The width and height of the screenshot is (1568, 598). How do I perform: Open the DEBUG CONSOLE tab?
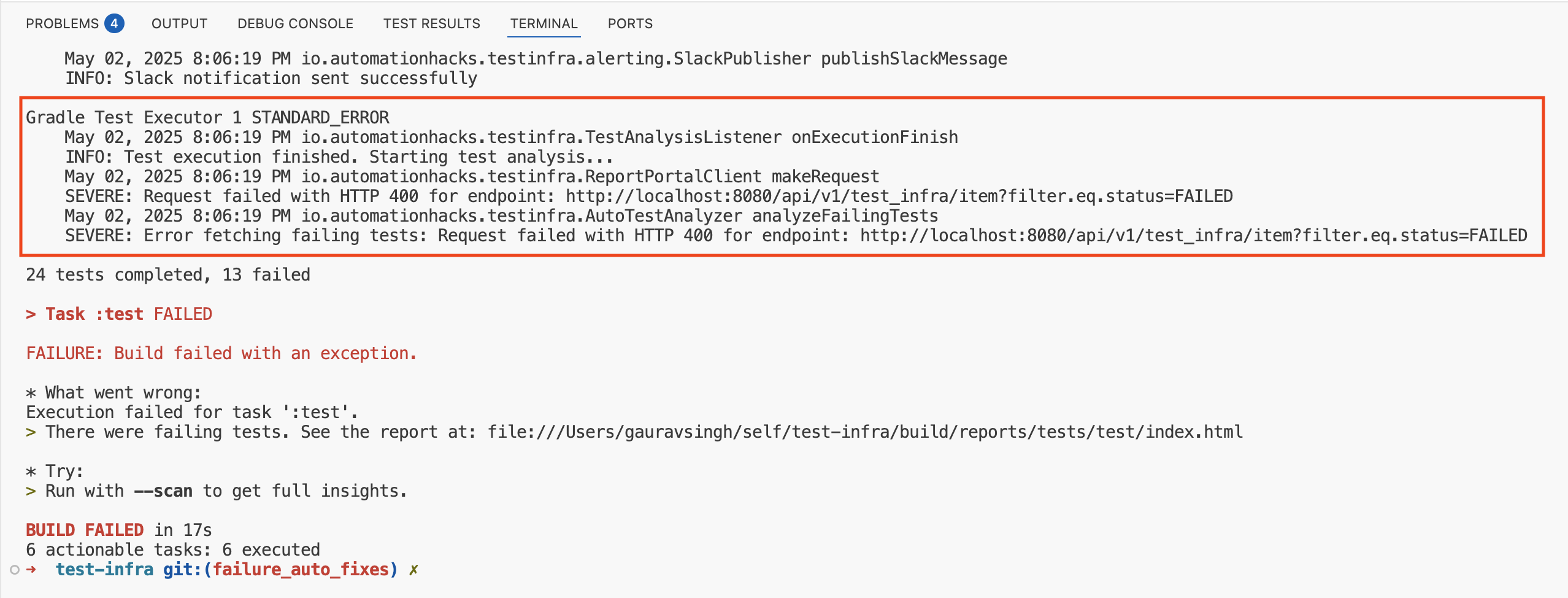[x=295, y=23]
